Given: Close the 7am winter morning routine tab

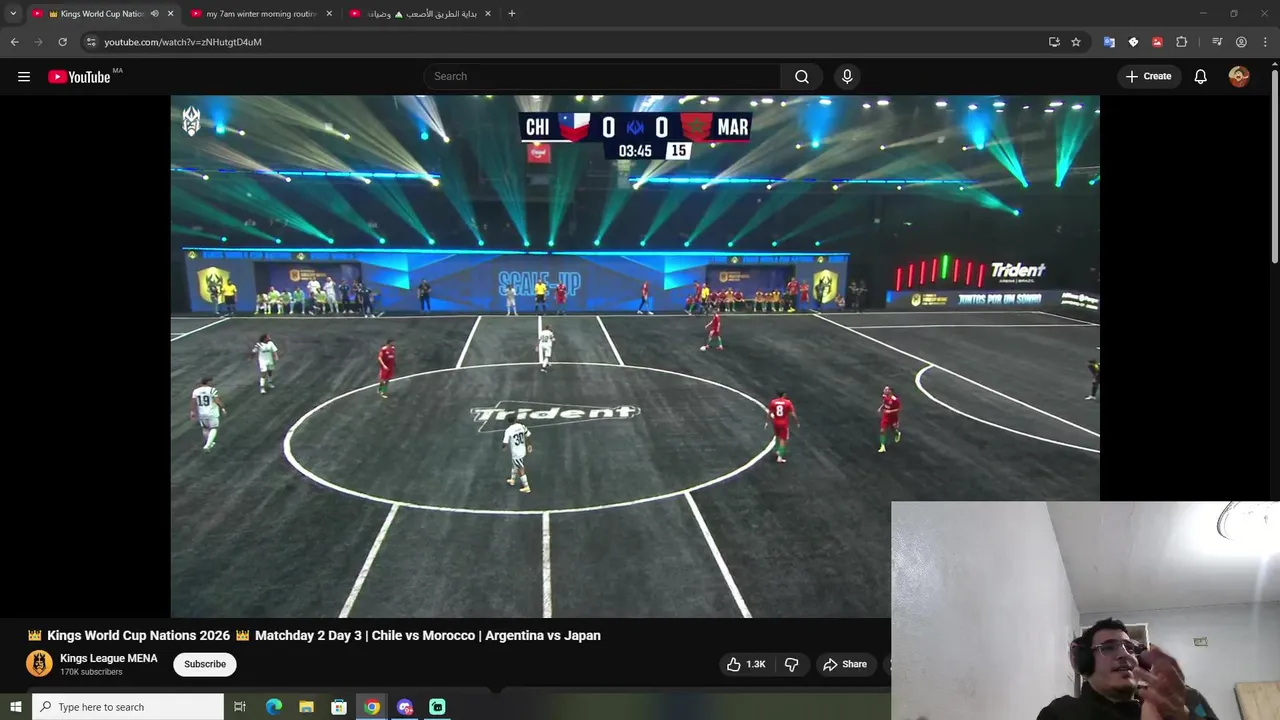Looking at the screenshot, I should (x=329, y=14).
